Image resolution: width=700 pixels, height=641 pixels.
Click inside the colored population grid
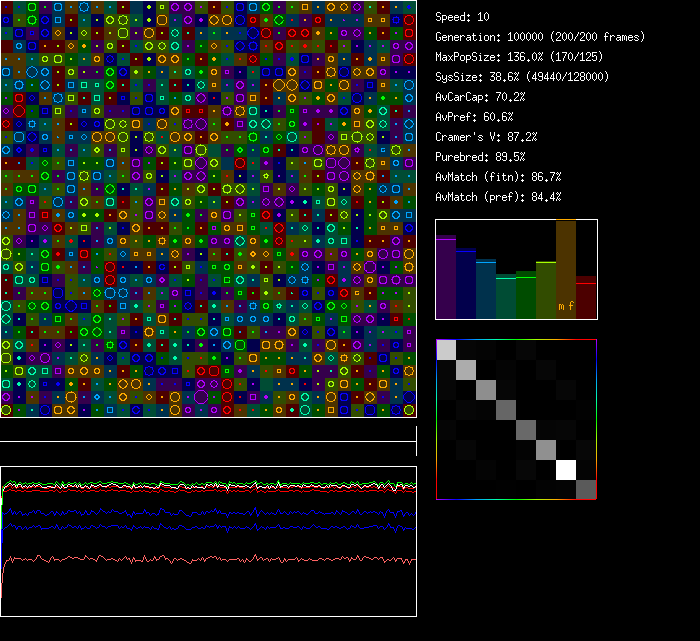(x=208, y=208)
